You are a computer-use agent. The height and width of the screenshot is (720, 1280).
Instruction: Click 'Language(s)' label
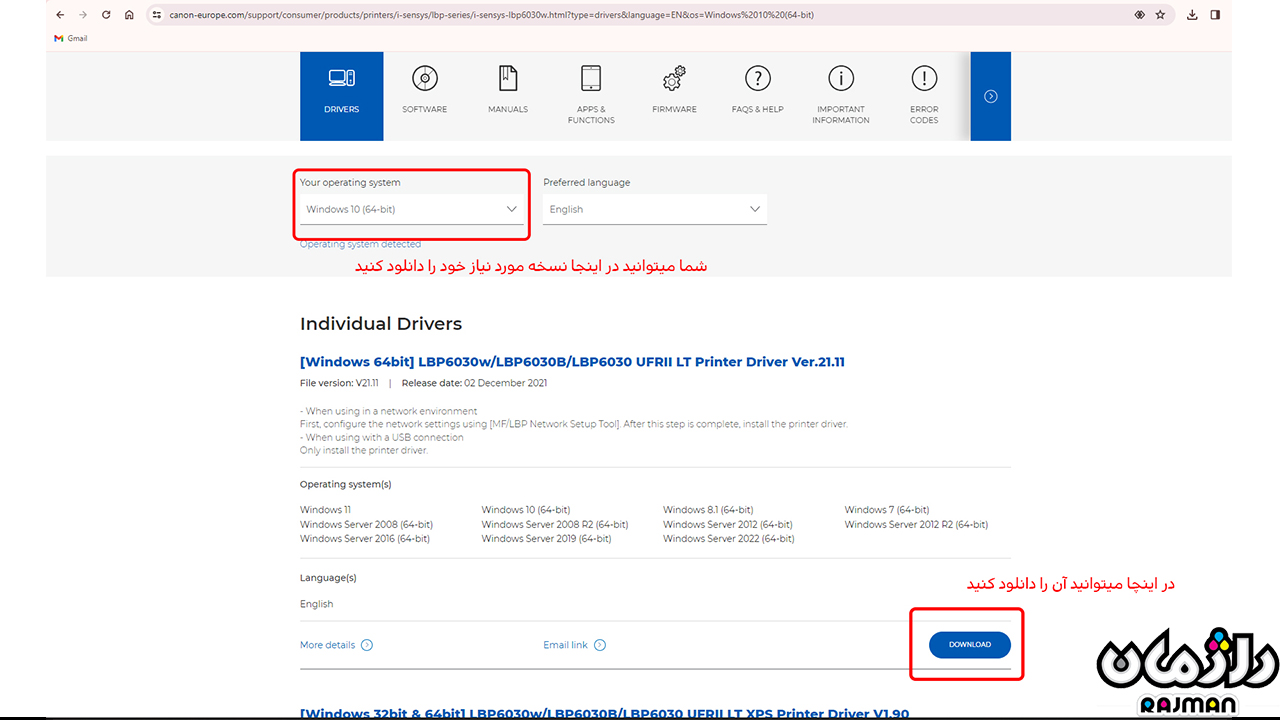(328, 578)
